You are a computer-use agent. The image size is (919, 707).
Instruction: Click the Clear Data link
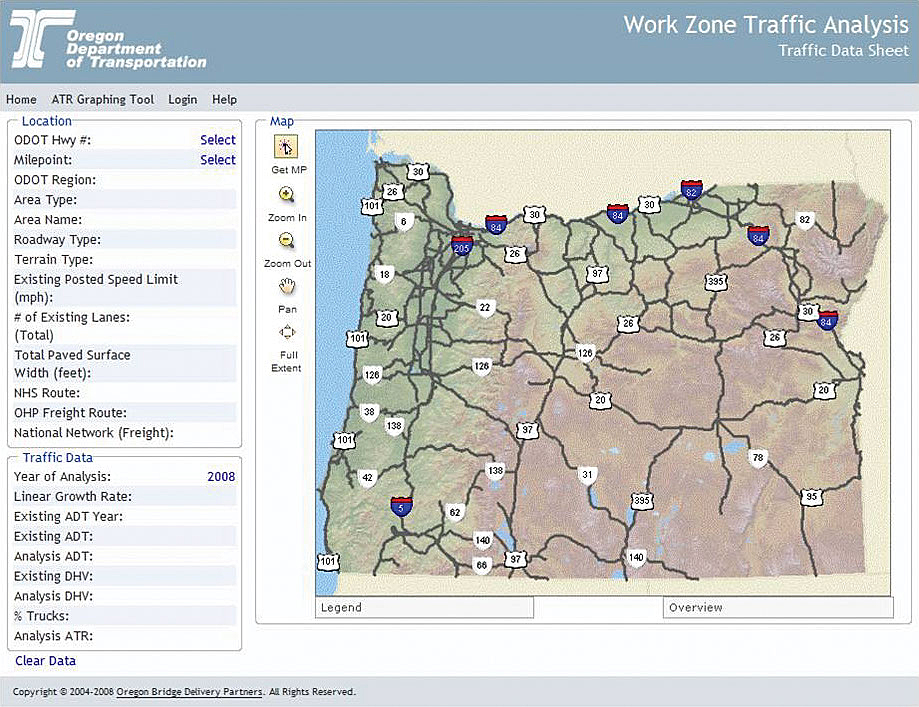tap(45, 661)
